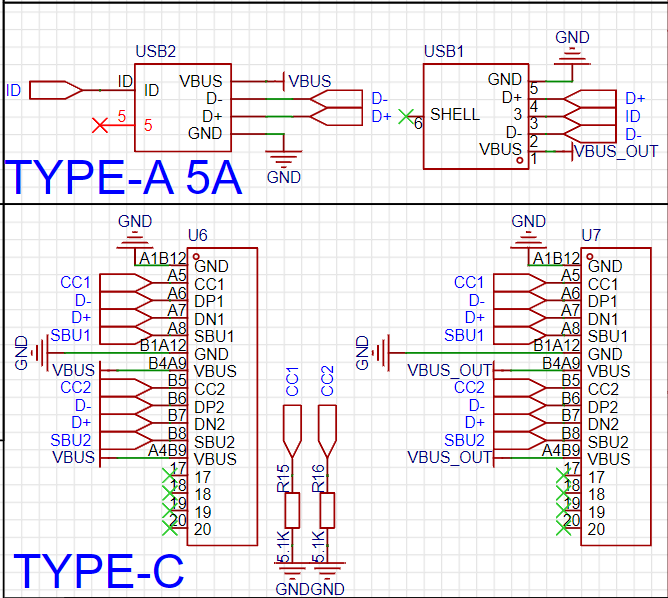Viewport: 668px width, 598px height.
Task: Click the green no-connect X beside USB1 SHELL
Action: coord(405,116)
